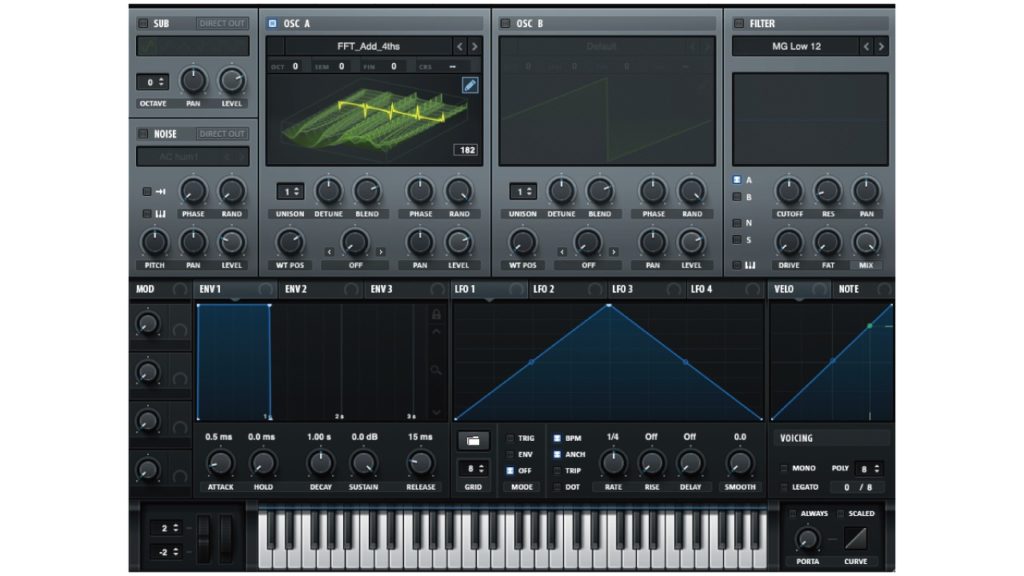Viewport: 1024px width, 576px height.
Task: Open the LFO grid size selector showing 8
Action: click(x=473, y=468)
